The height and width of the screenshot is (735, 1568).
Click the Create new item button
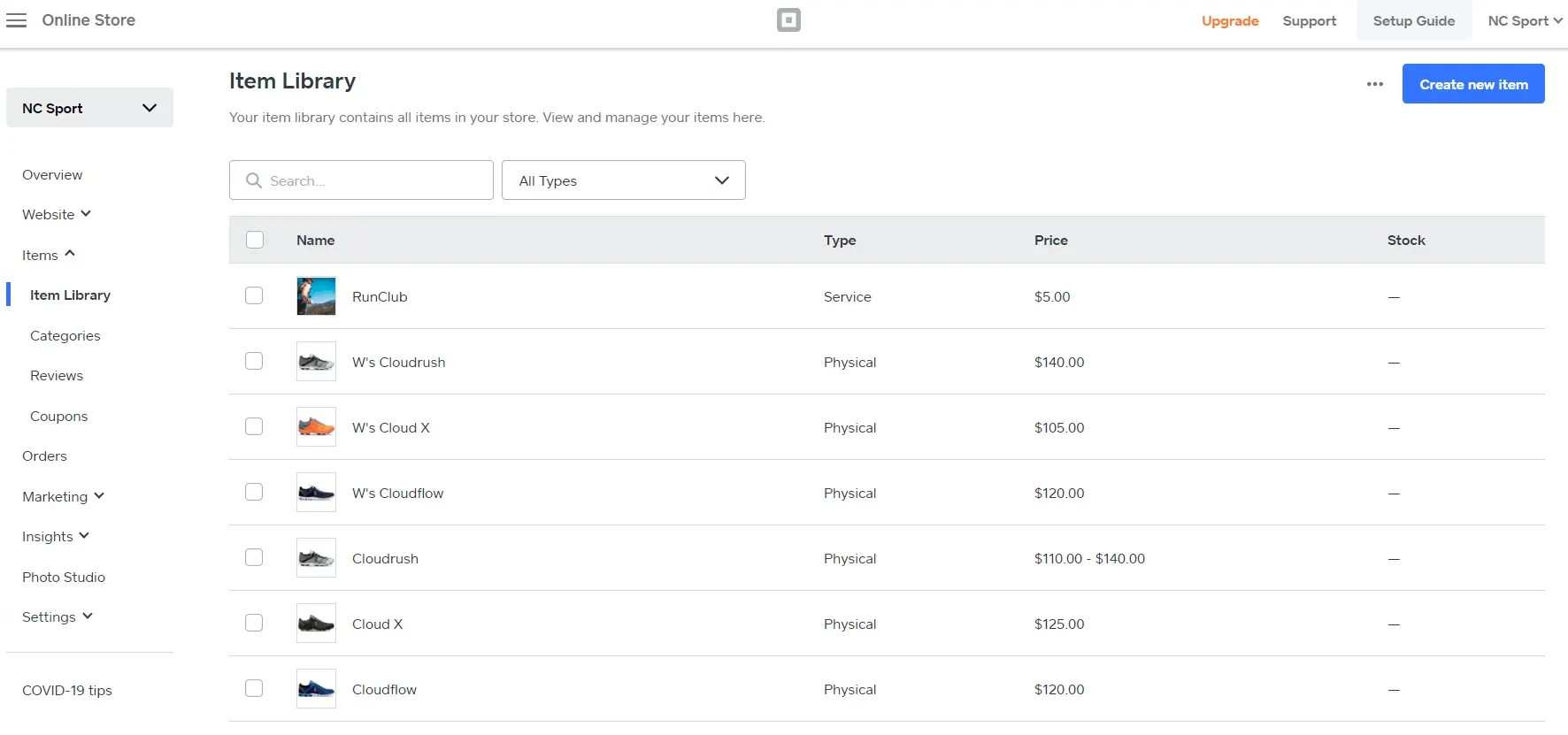coord(1473,84)
